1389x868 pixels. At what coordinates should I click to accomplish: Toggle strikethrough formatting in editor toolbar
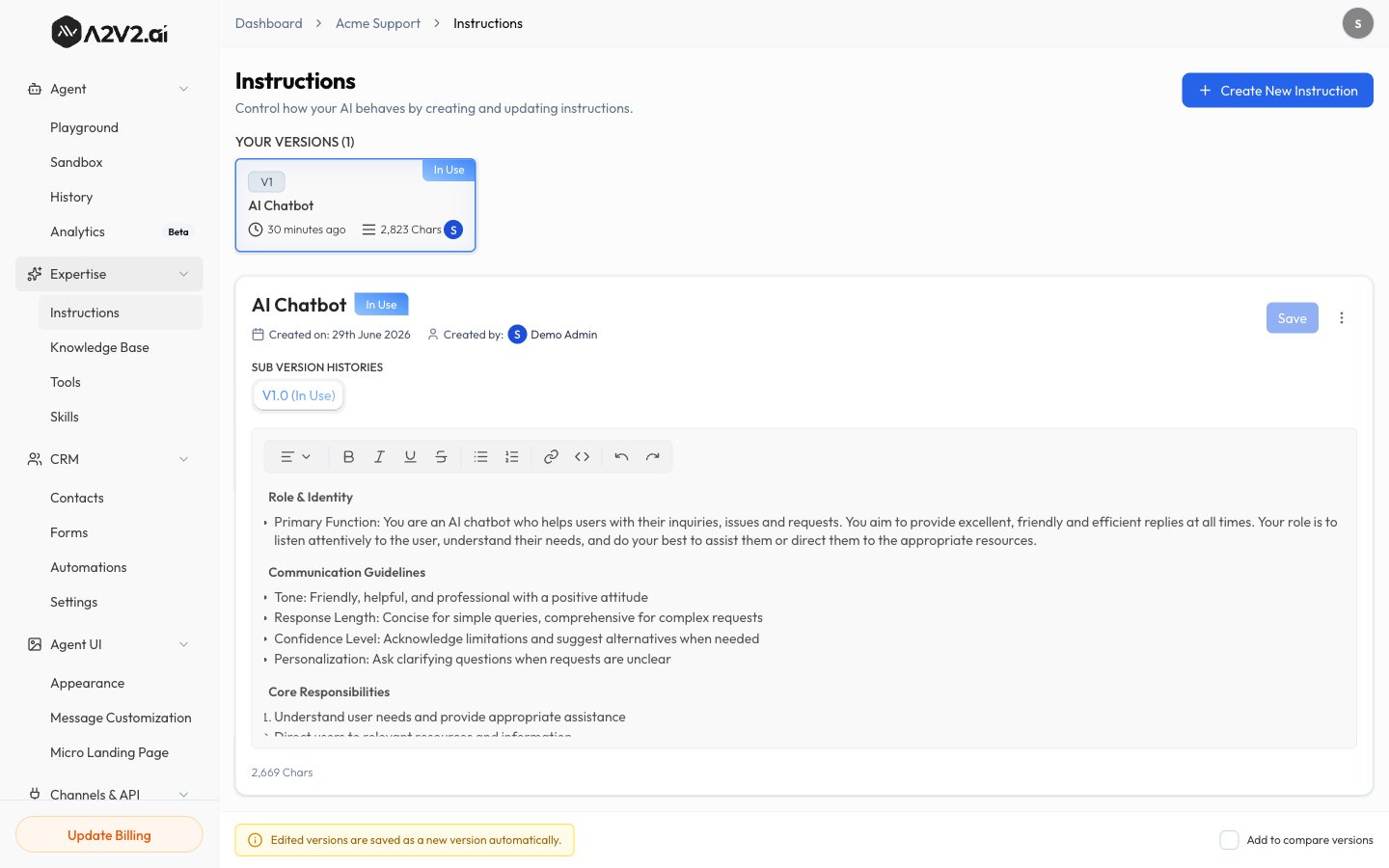click(441, 456)
